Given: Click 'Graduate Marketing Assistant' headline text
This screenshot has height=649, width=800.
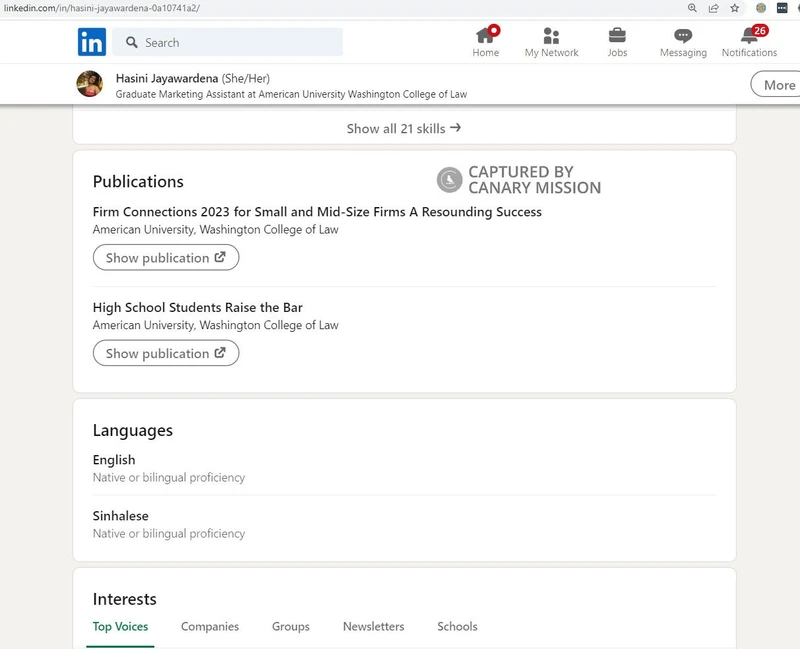Looking at the screenshot, I should pos(291,94).
